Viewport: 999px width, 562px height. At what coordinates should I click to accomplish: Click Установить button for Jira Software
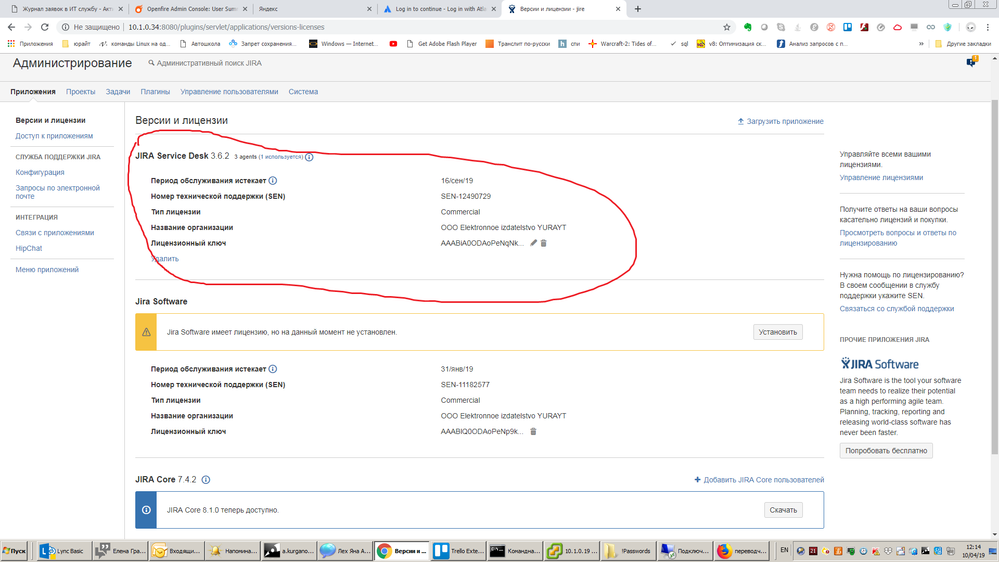tap(778, 332)
